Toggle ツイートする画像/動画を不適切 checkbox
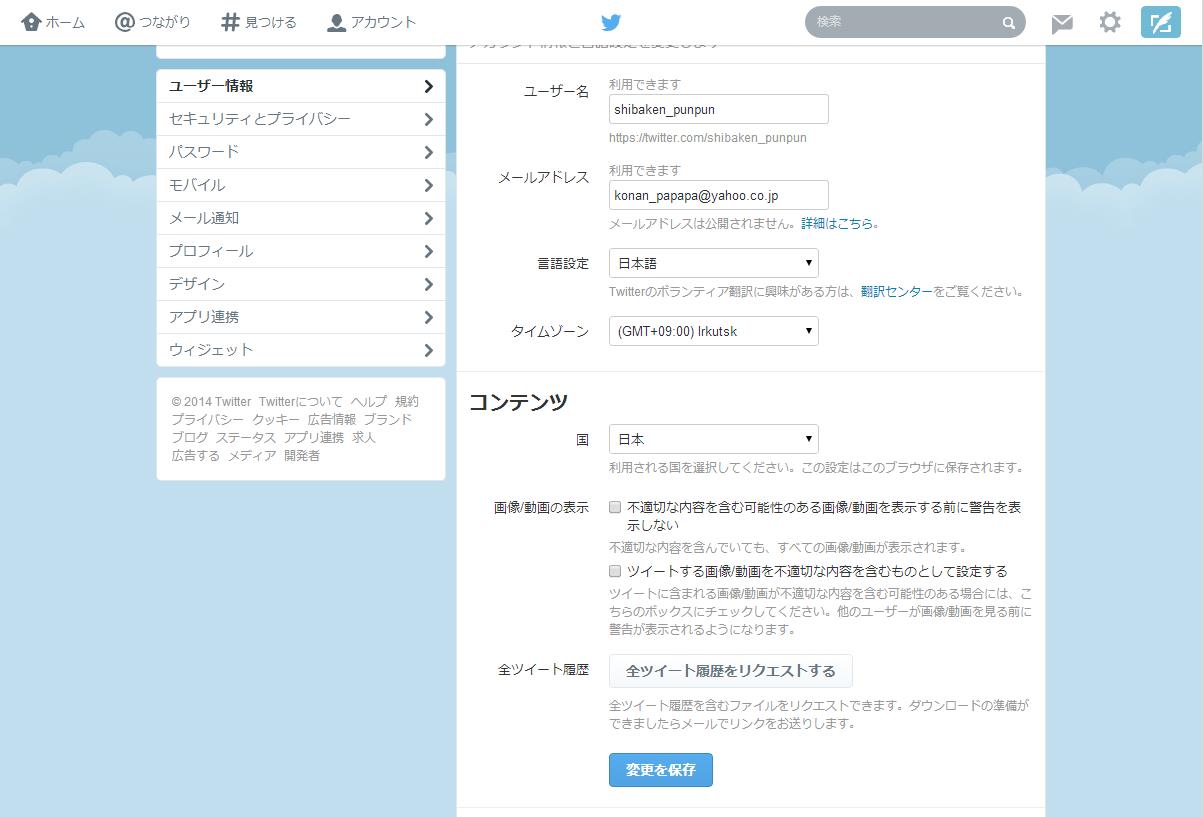 [x=615, y=571]
